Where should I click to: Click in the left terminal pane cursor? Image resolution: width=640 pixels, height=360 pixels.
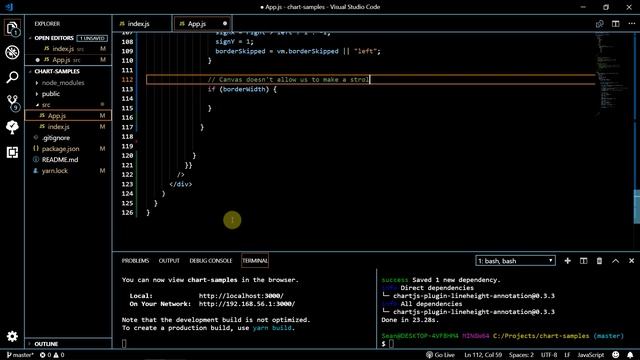coord(124,344)
